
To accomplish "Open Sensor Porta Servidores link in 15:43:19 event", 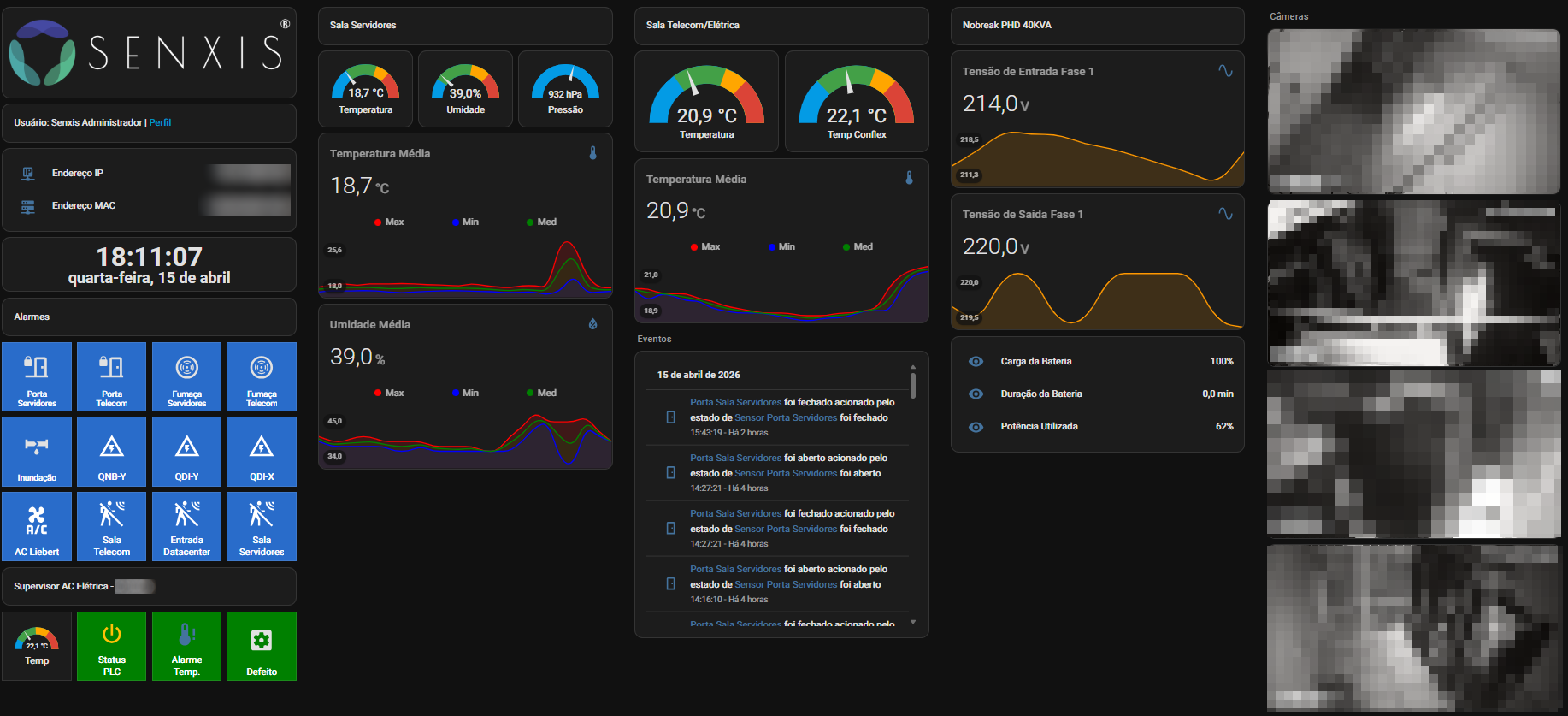I will click(x=786, y=417).
